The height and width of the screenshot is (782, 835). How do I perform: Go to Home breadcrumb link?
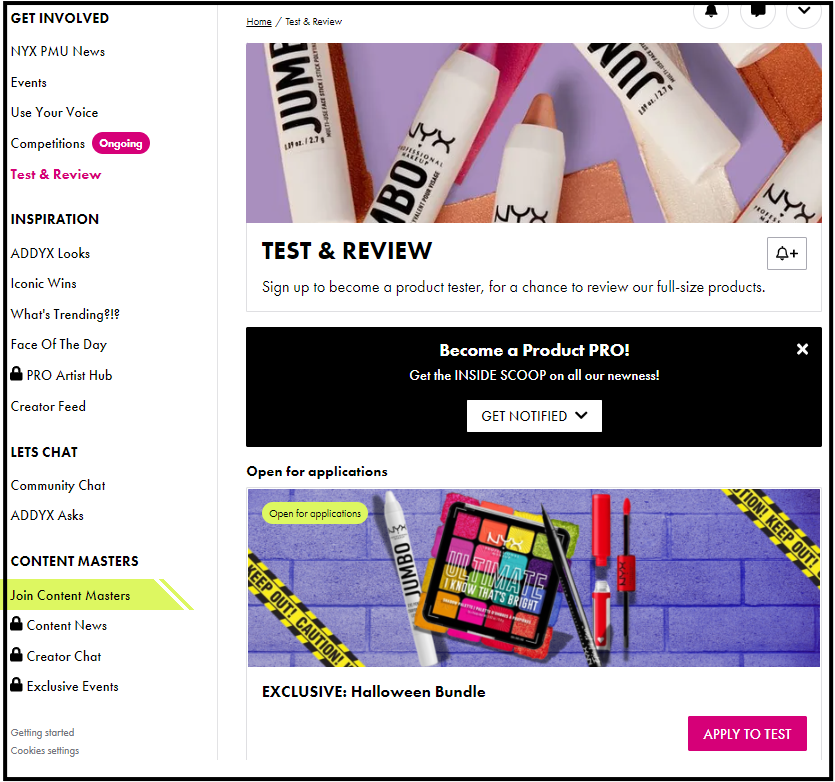259,22
